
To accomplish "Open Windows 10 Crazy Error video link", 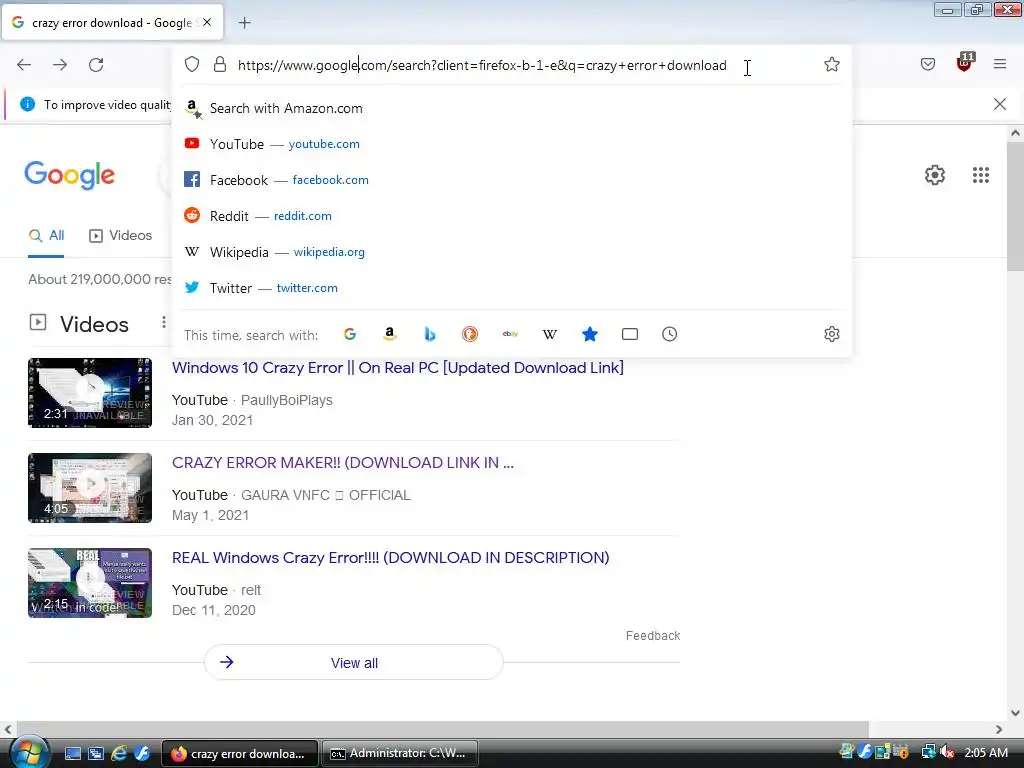I will point(398,368).
